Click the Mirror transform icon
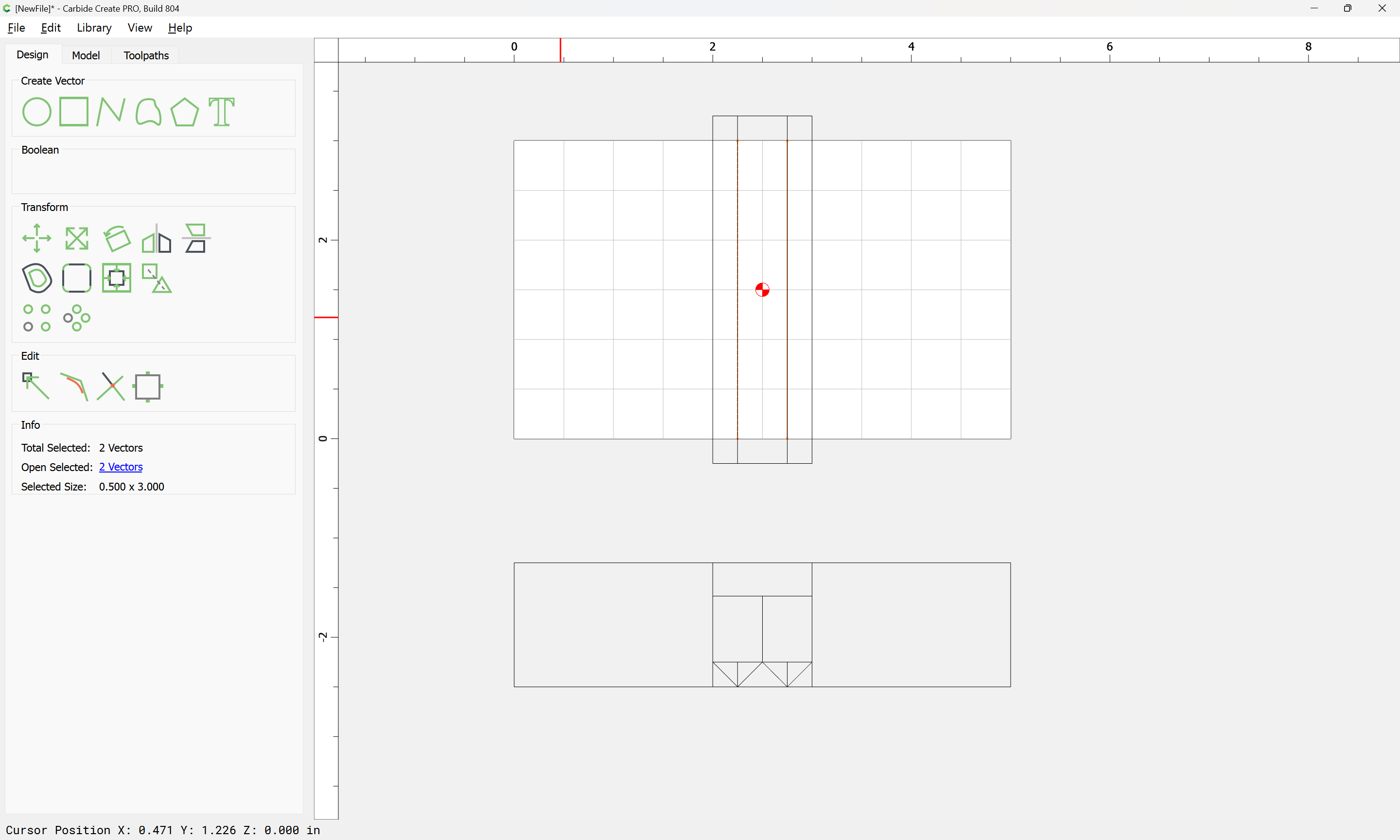This screenshot has width=1400, height=840. click(x=156, y=238)
